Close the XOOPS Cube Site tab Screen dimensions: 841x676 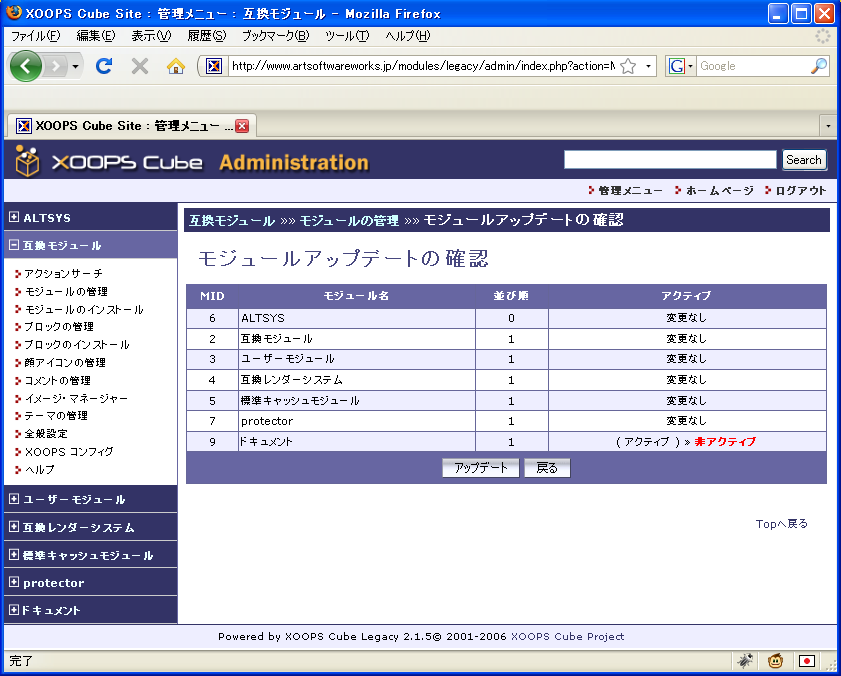click(x=242, y=126)
